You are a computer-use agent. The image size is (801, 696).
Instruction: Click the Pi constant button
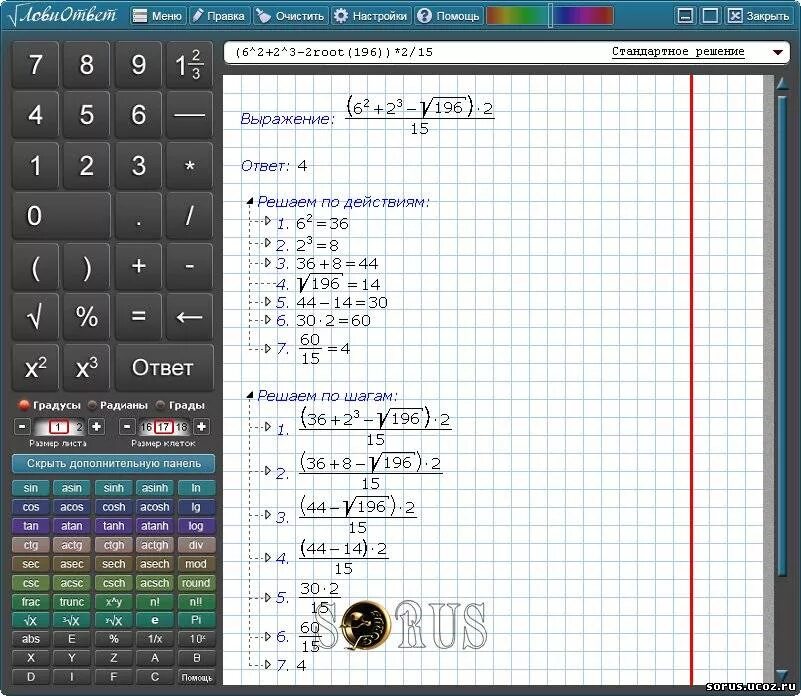tap(196, 620)
